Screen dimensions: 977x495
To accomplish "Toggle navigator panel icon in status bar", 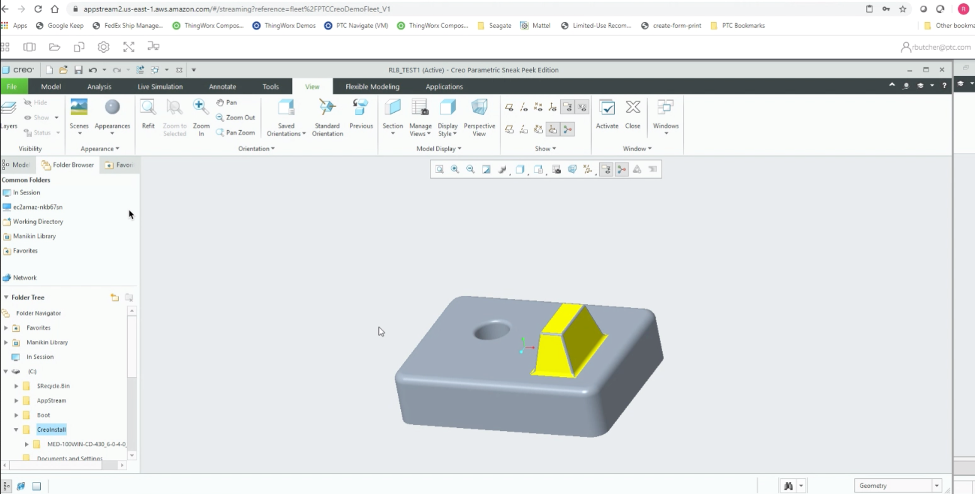I will (x=7, y=486).
